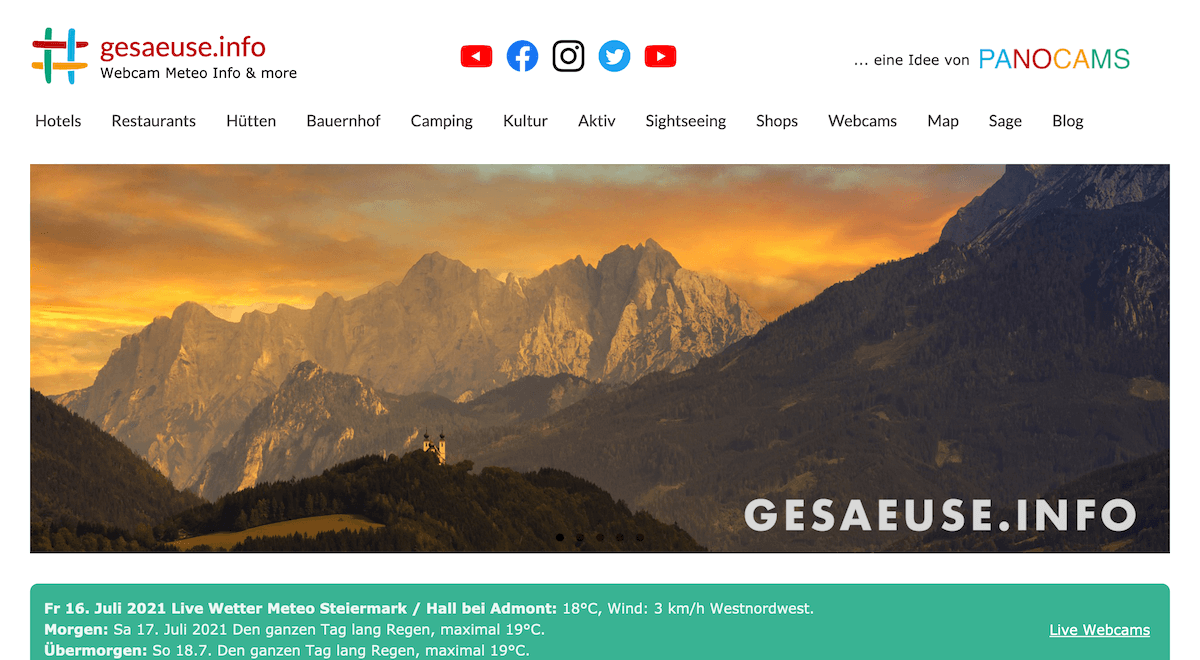1200x660 pixels.
Task: Click the mountain sunset banner image
Action: (x=600, y=358)
